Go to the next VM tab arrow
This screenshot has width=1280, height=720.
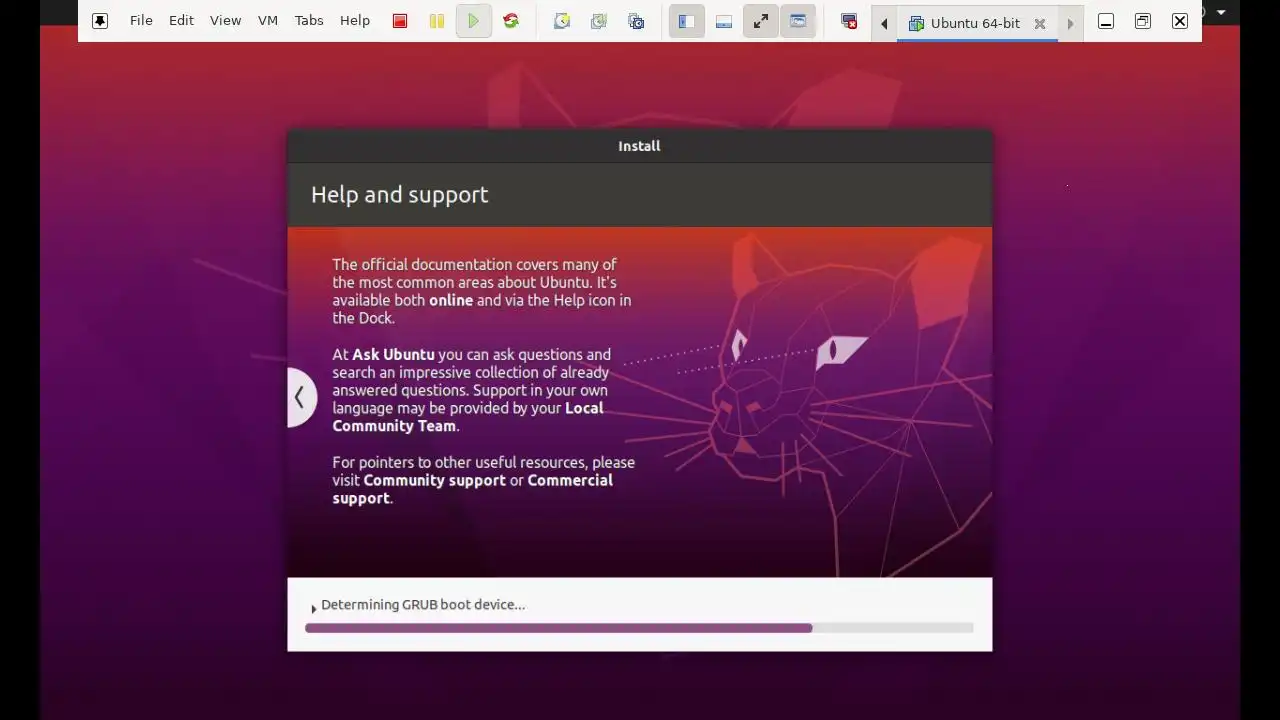tap(1070, 23)
